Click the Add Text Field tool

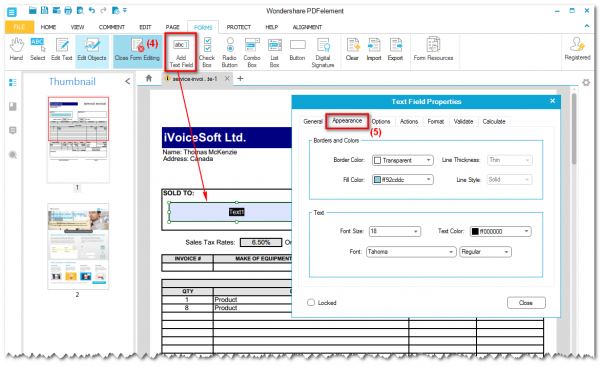[x=181, y=52]
